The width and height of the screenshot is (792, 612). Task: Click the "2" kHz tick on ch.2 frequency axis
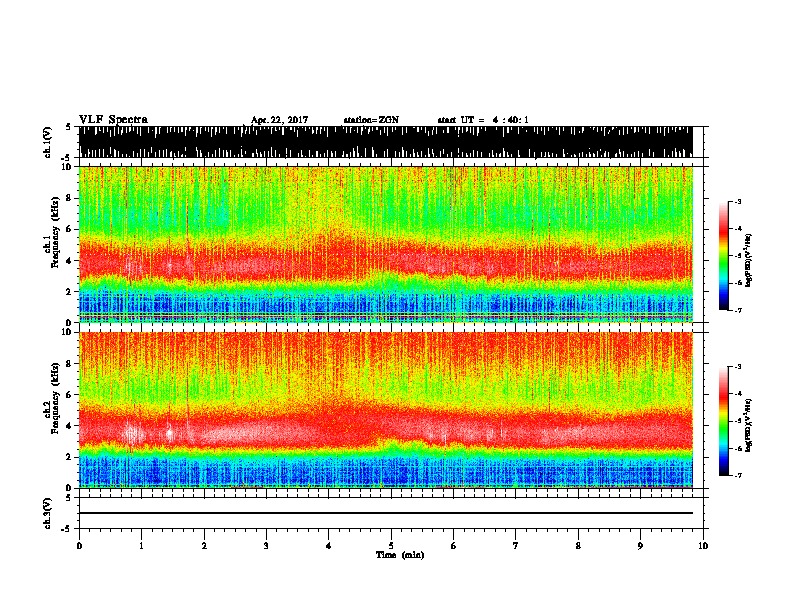point(70,457)
